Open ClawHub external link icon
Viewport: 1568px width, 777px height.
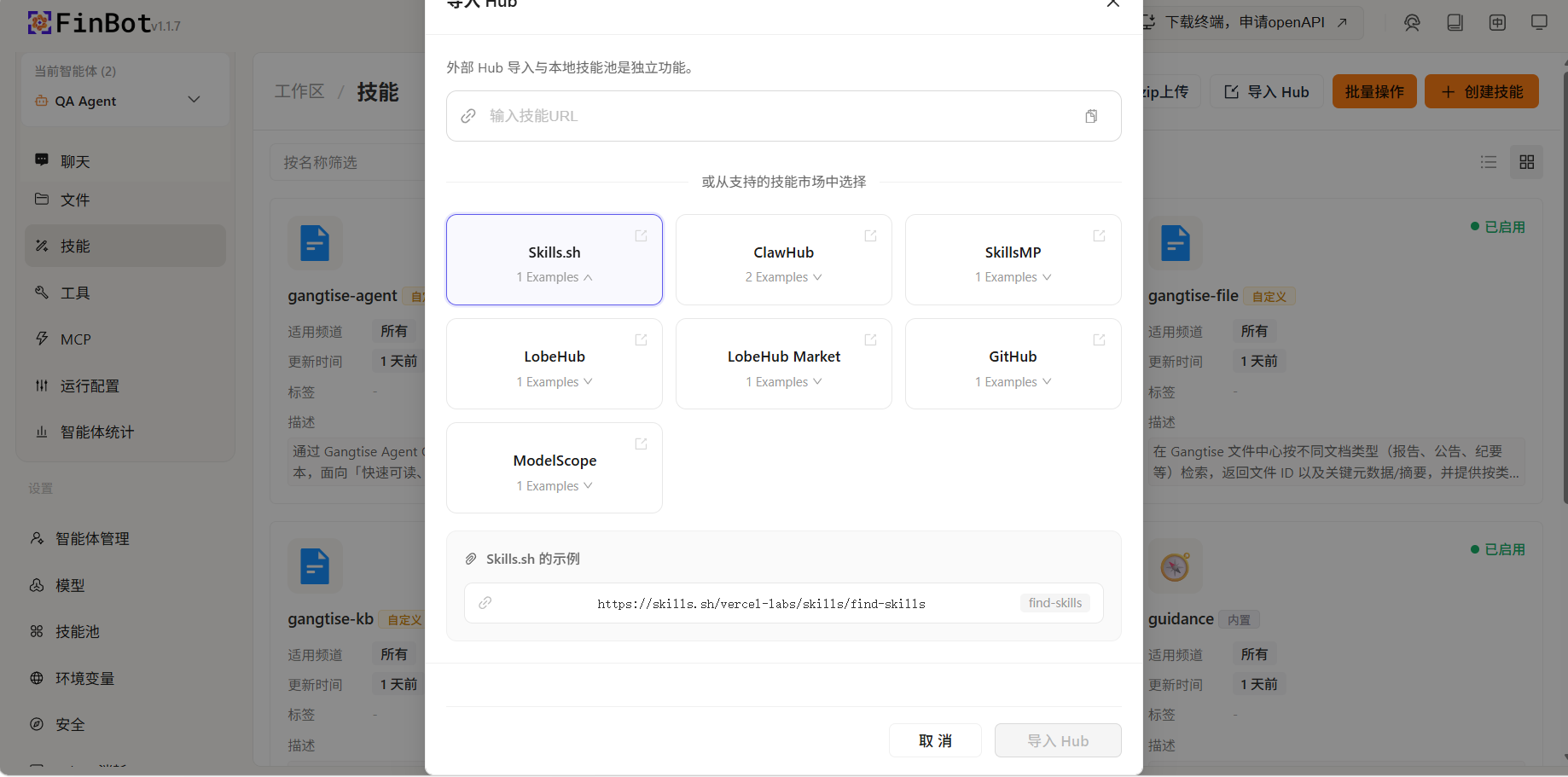pos(870,235)
